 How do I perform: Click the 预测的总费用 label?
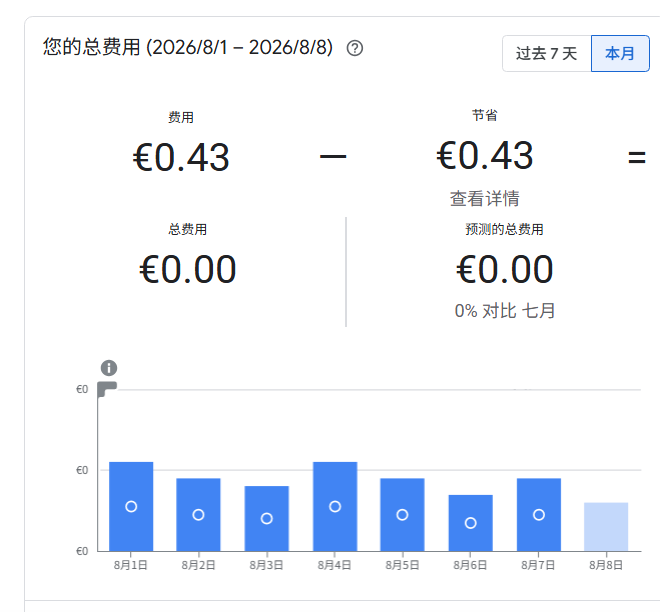point(504,229)
